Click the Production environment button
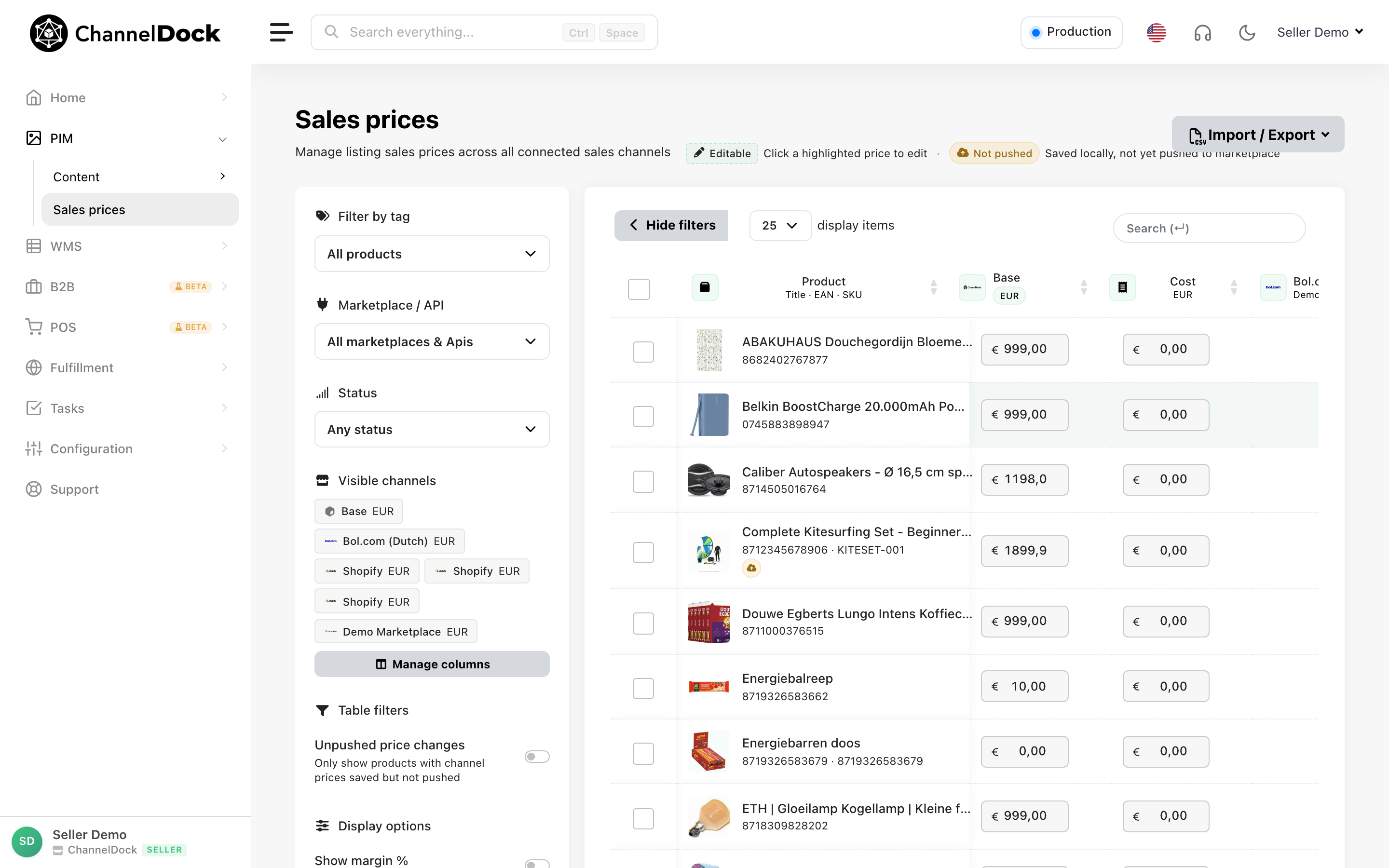 pos(1071,32)
